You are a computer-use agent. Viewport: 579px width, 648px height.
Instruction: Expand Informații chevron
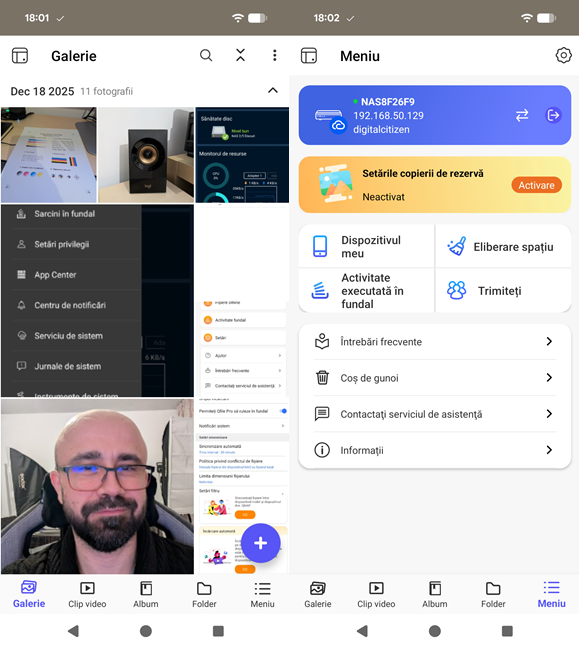pos(549,450)
